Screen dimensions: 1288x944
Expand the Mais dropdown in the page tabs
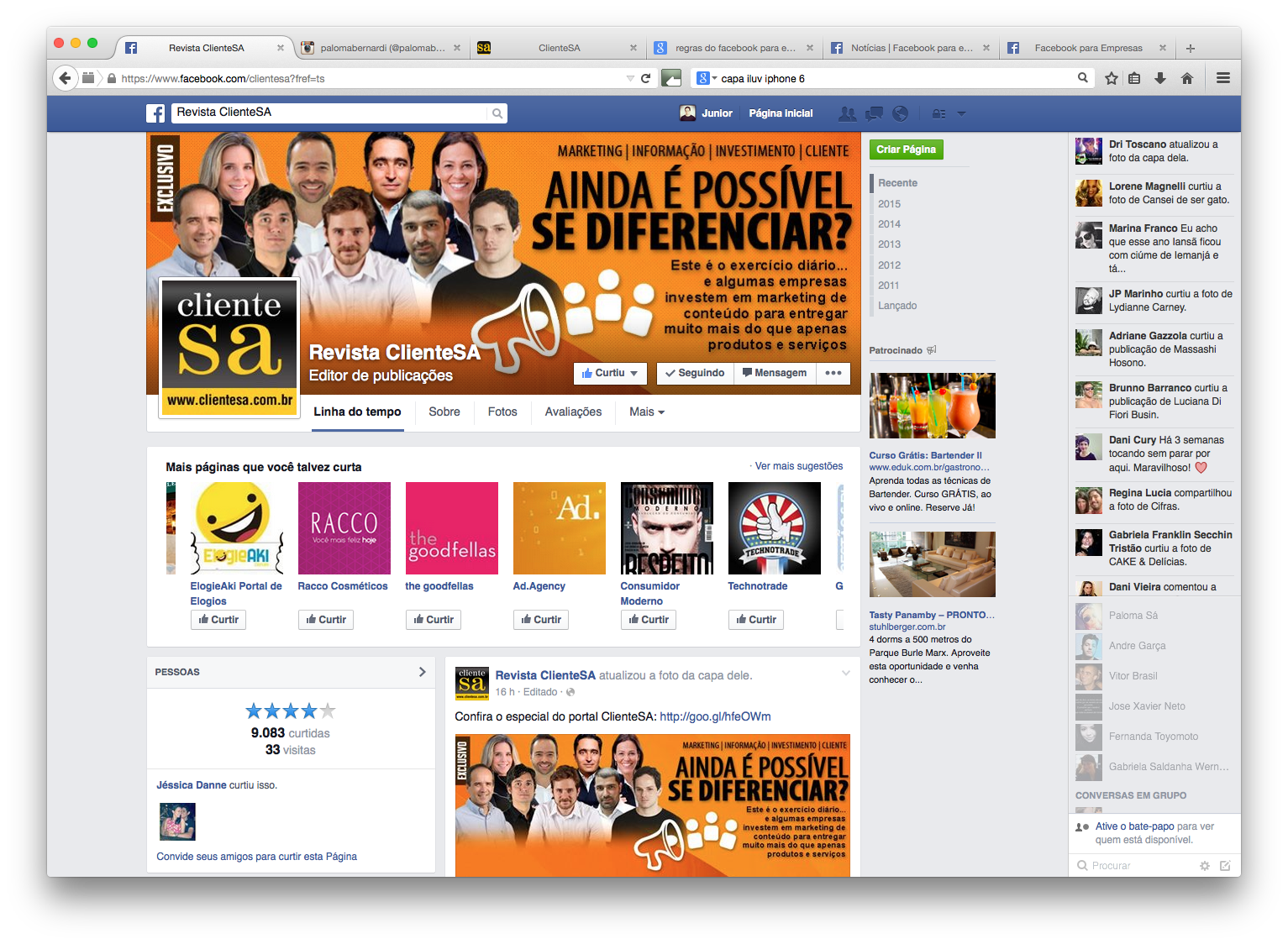[x=647, y=412]
